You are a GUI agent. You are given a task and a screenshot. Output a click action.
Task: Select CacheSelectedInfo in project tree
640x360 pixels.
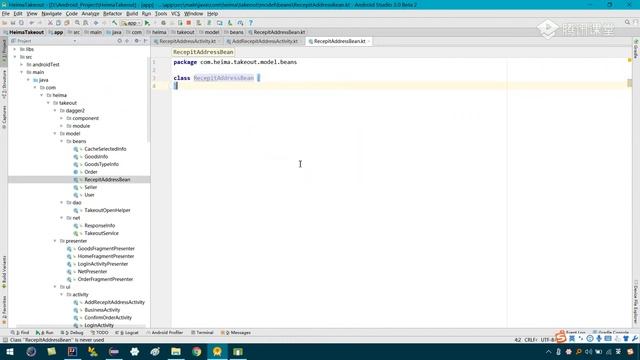105,149
